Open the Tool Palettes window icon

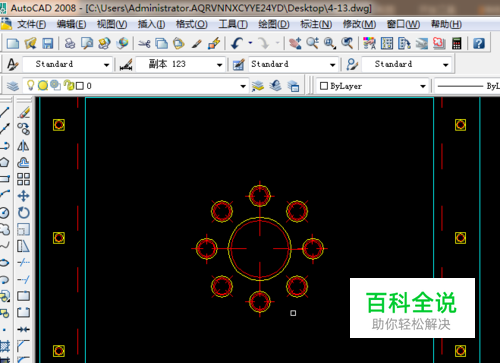click(404, 43)
